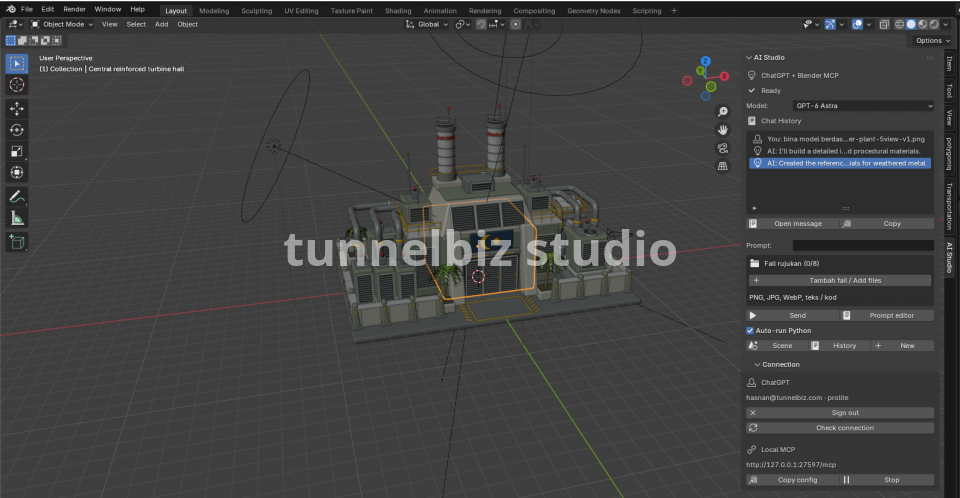
Task: Open the Object Mode dropdown
Action: 62,25
